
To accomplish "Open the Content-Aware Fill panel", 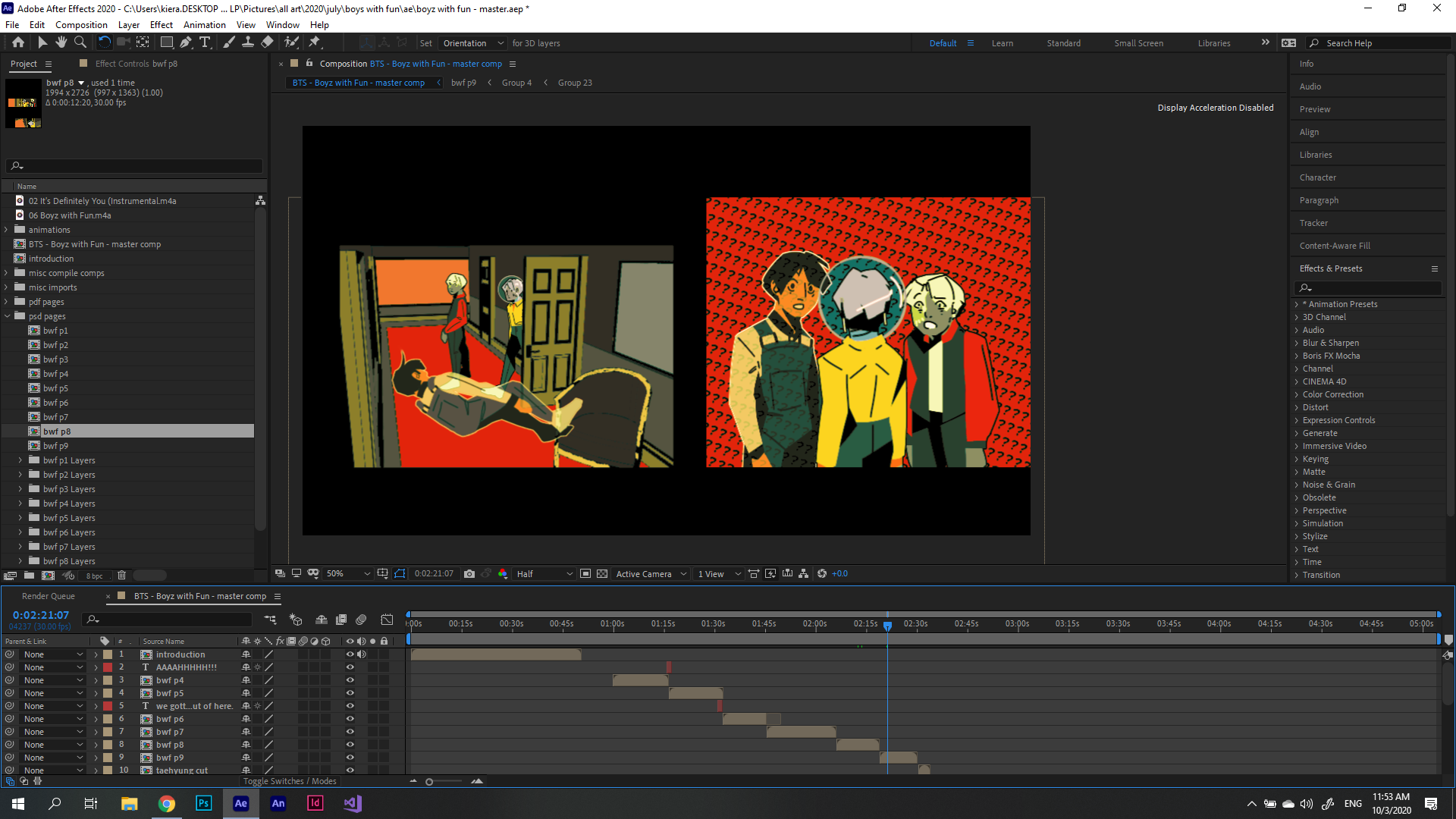I will click(1335, 246).
